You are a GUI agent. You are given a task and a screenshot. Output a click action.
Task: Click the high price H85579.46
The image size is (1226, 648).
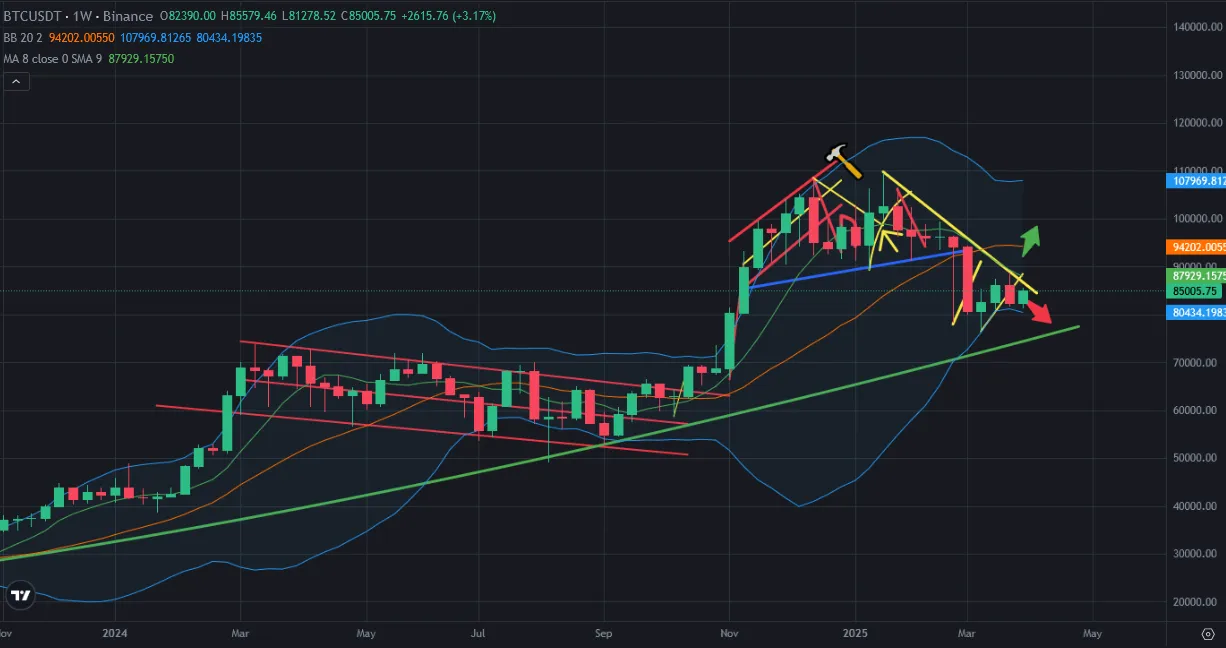pyautogui.click(x=250, y=16)
